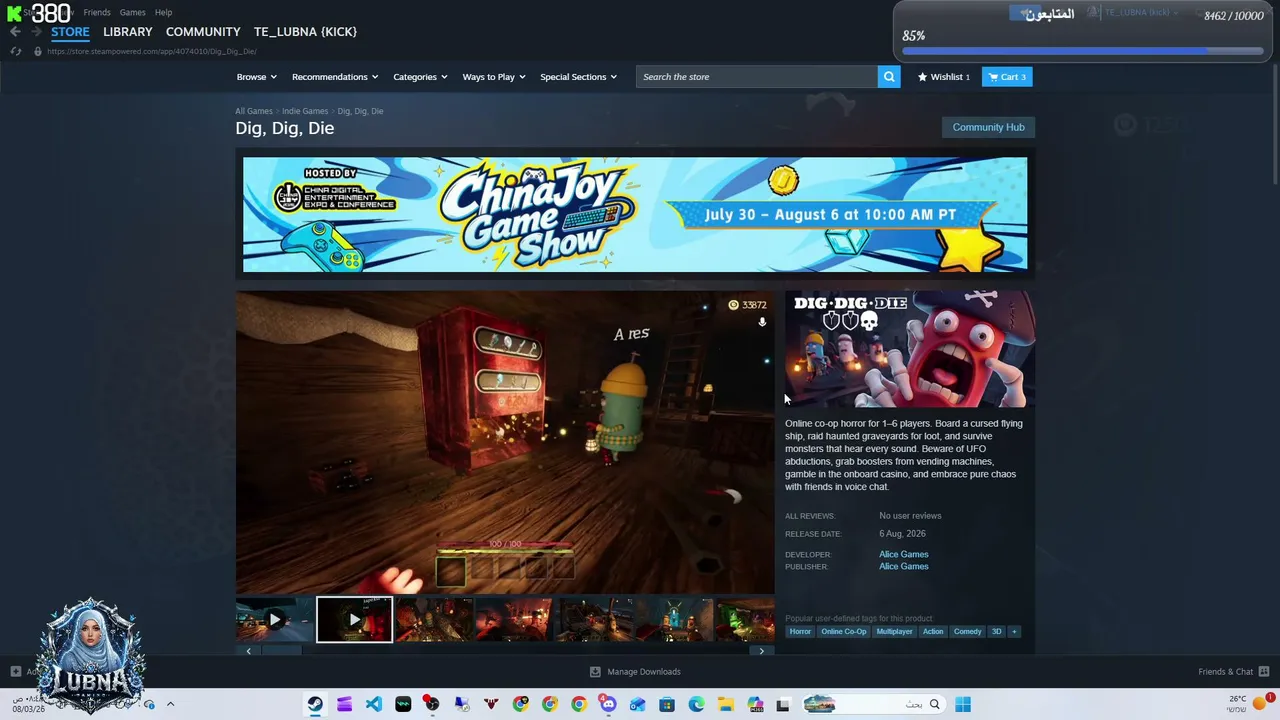Select the Comedy tag
This screenshot has height=720, width=1280.
968,632
